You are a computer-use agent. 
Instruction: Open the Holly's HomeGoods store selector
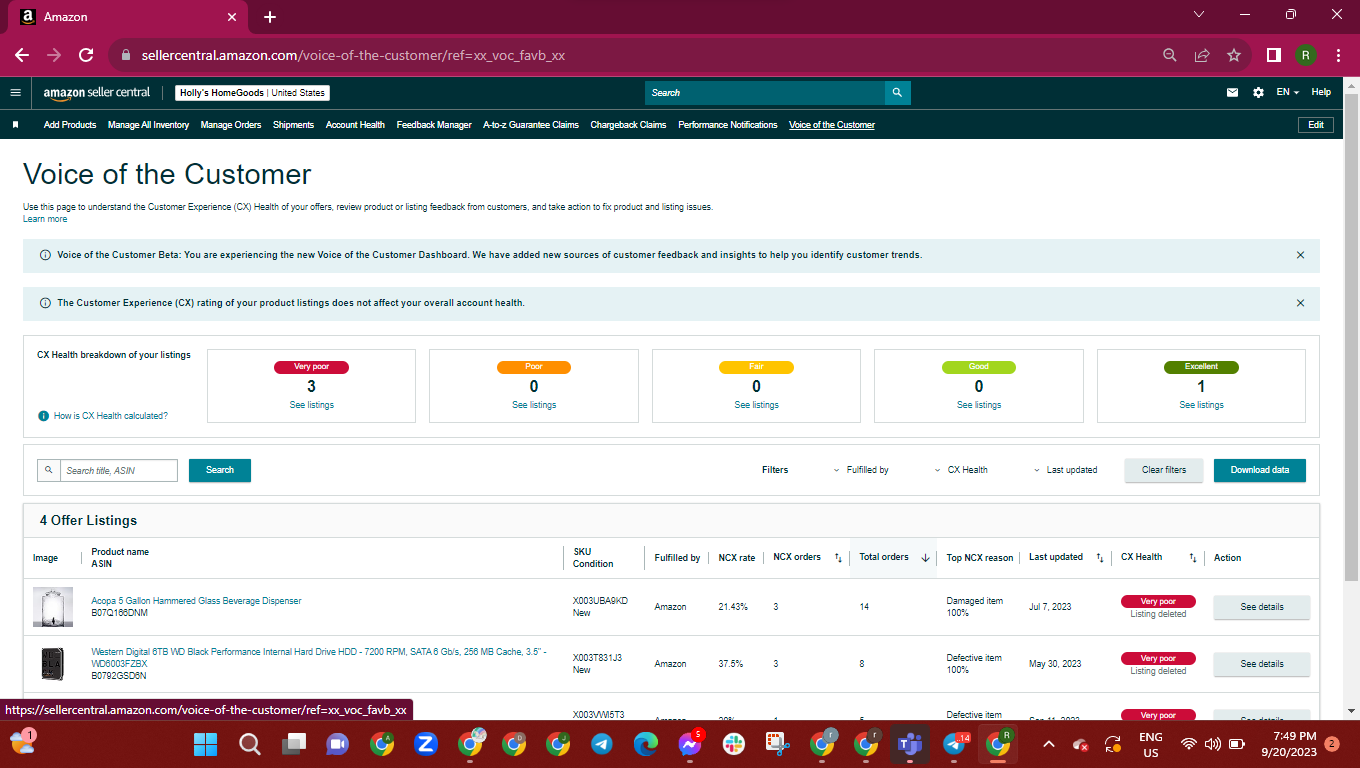click(x=253, y=93)
